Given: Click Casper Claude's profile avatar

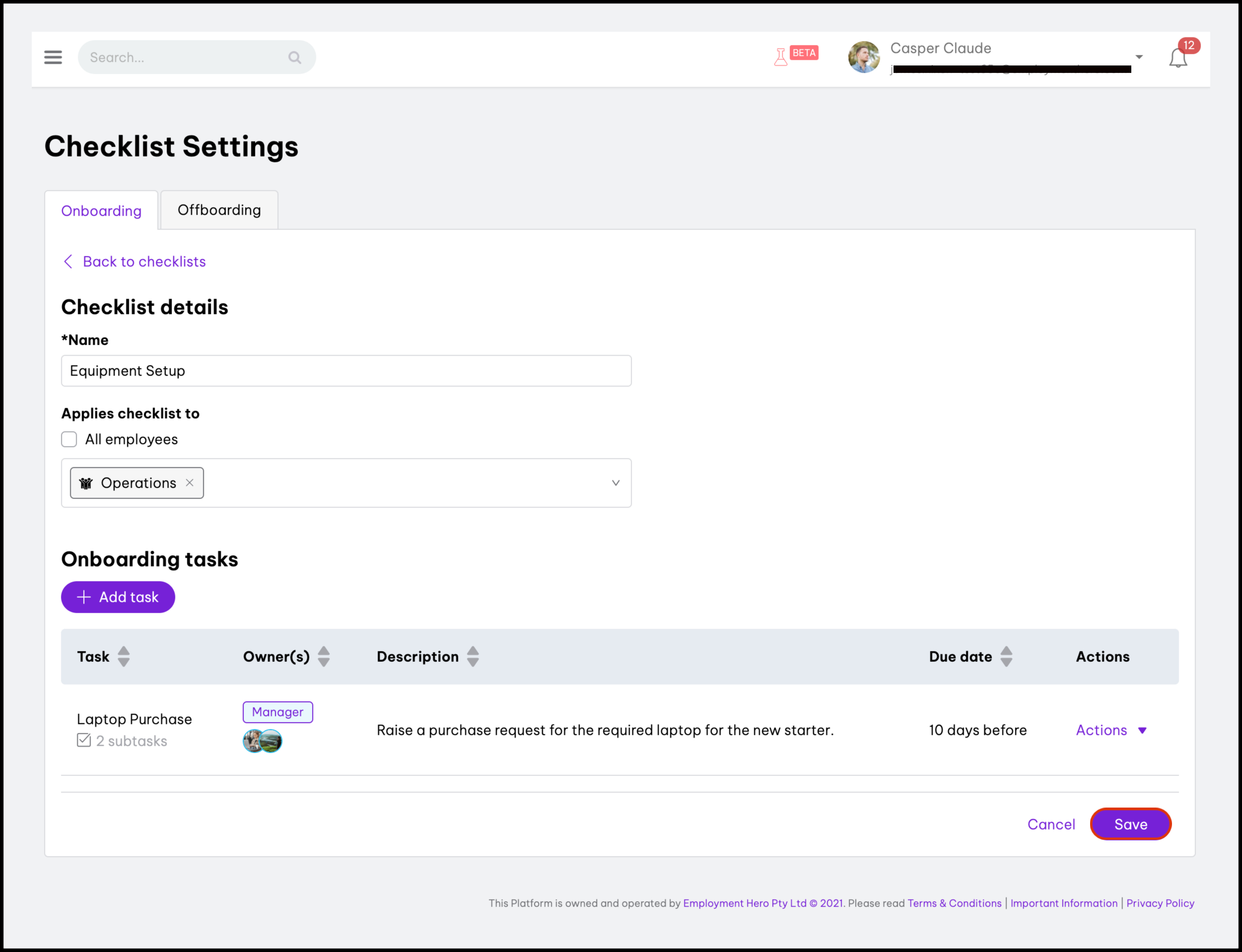Looking at the screenshot, I should click(x=864, y=57).
